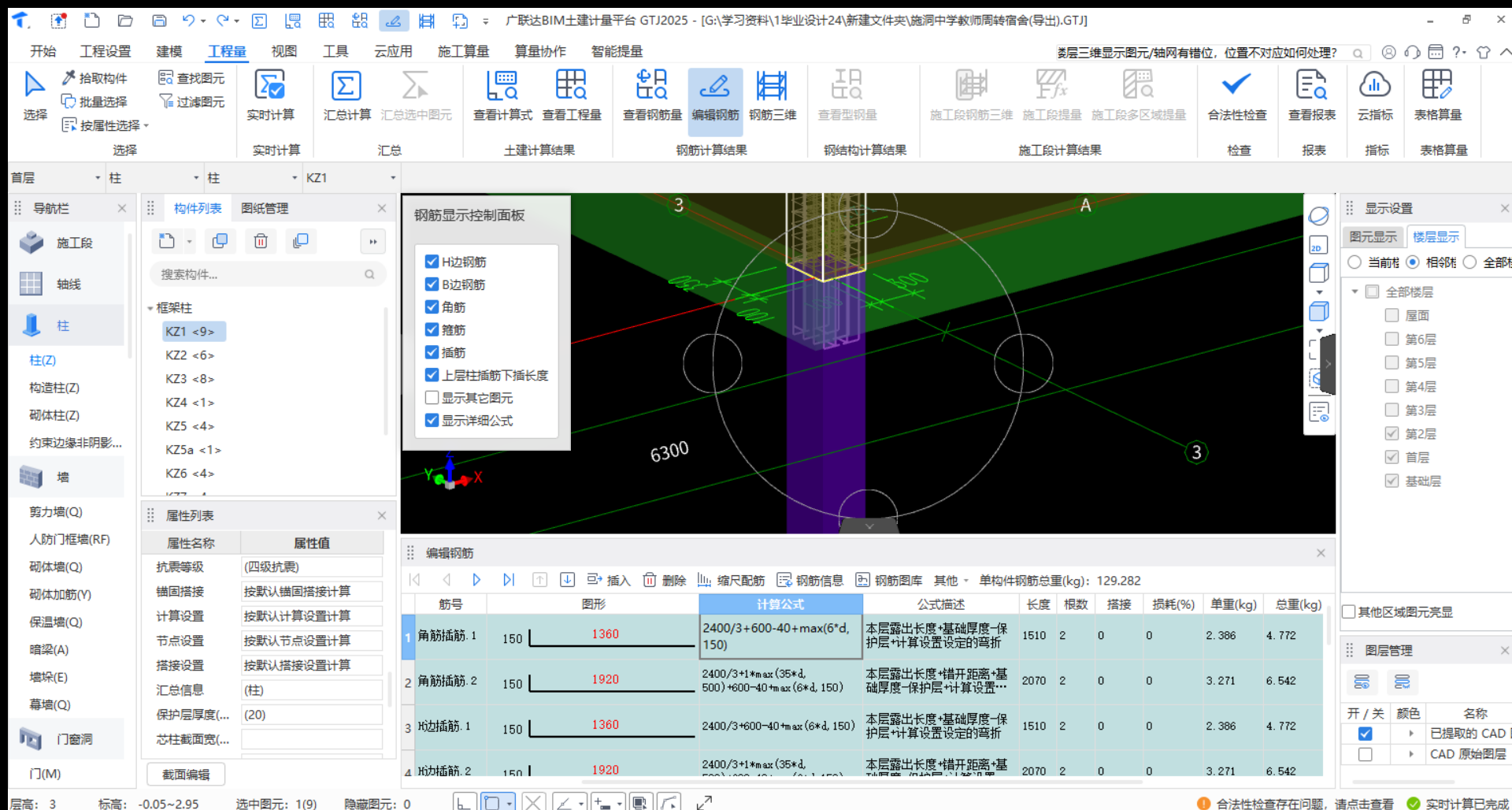Click the 查看计算式 icon
The image size is (1512, 810).
[502, 85]
